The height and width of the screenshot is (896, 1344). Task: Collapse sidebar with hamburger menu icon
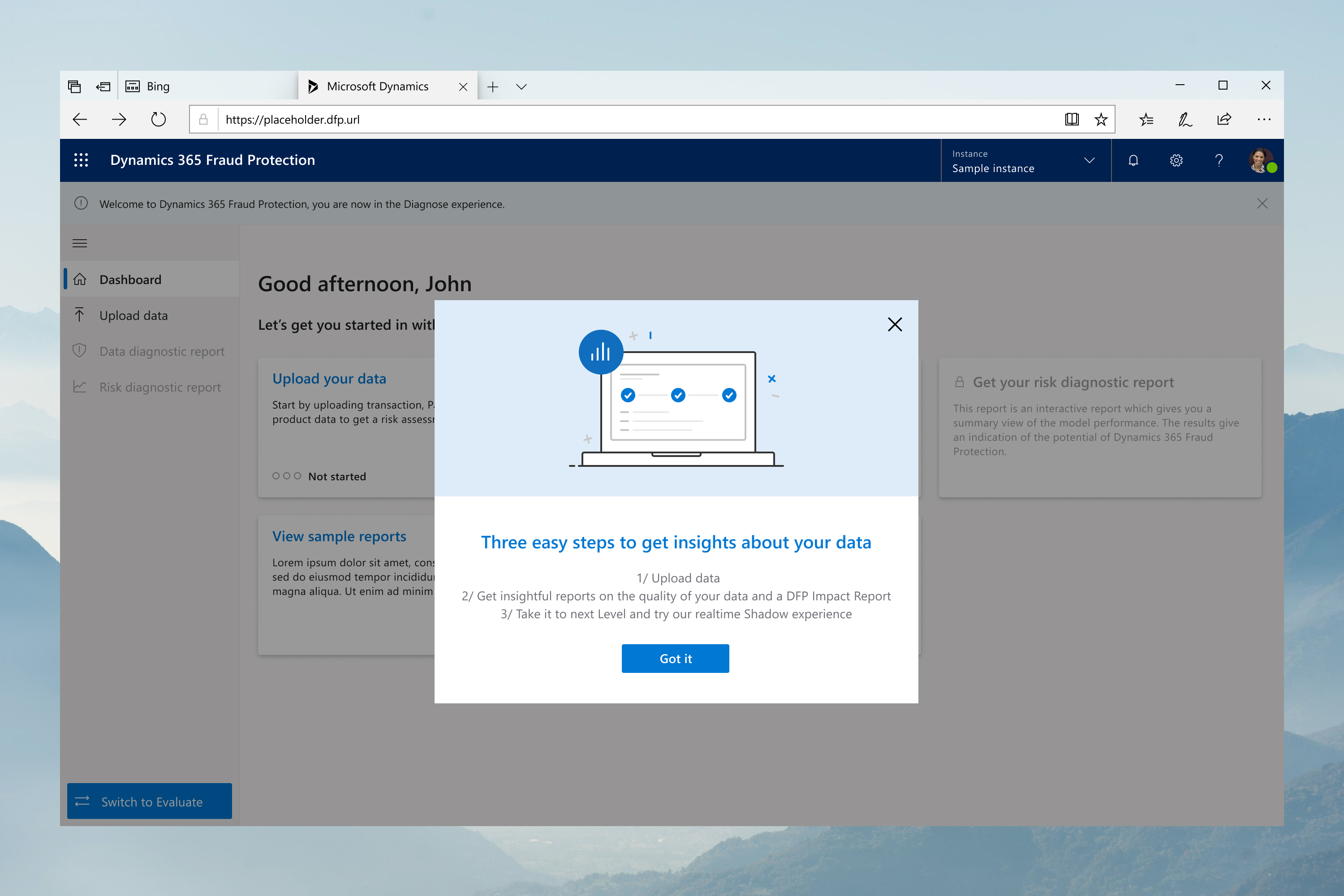tap(80, 243)
